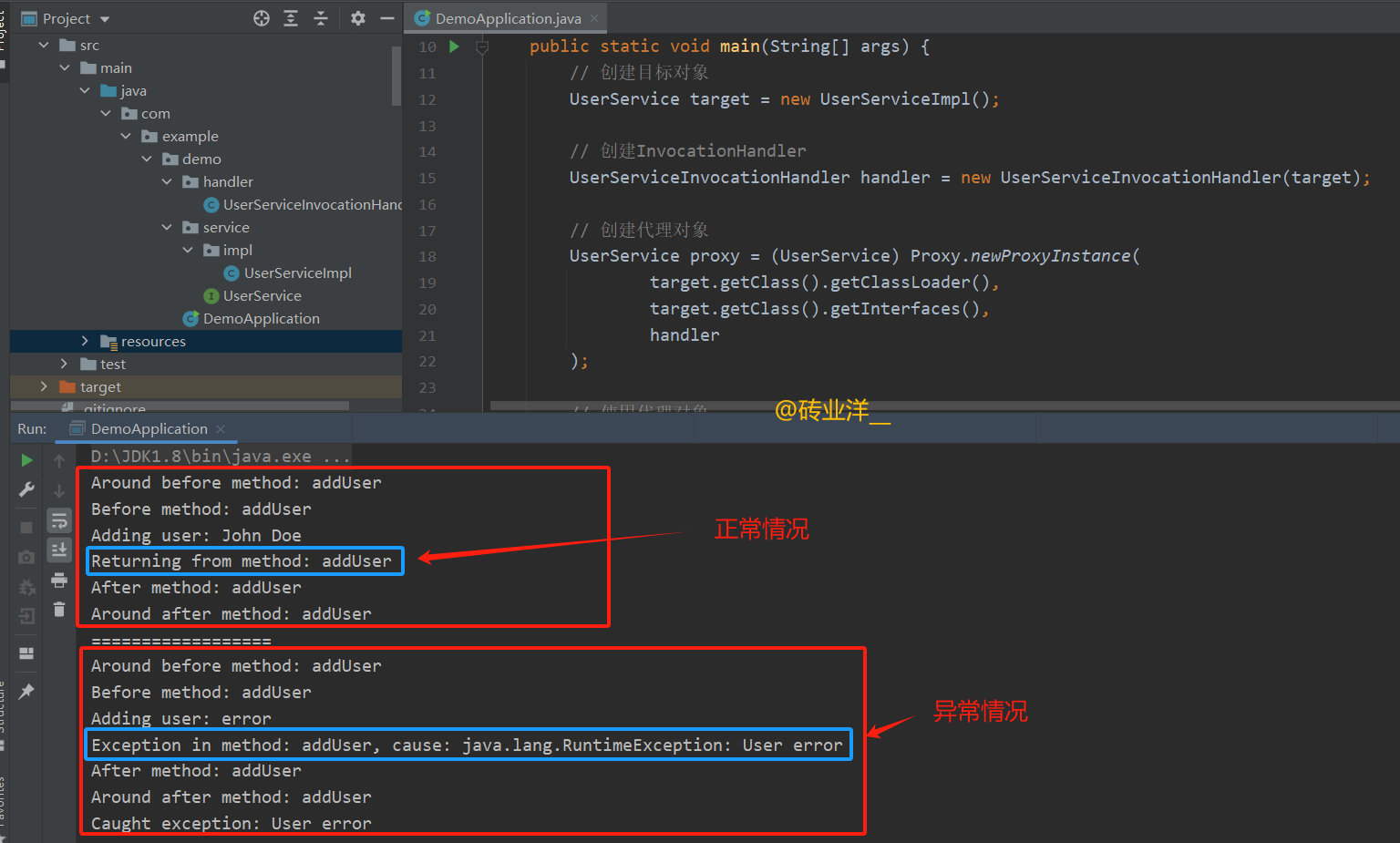Open Project panel settings gear
Image resolution: width=1400 pixels, height=843 pixels.
point(358,18)
